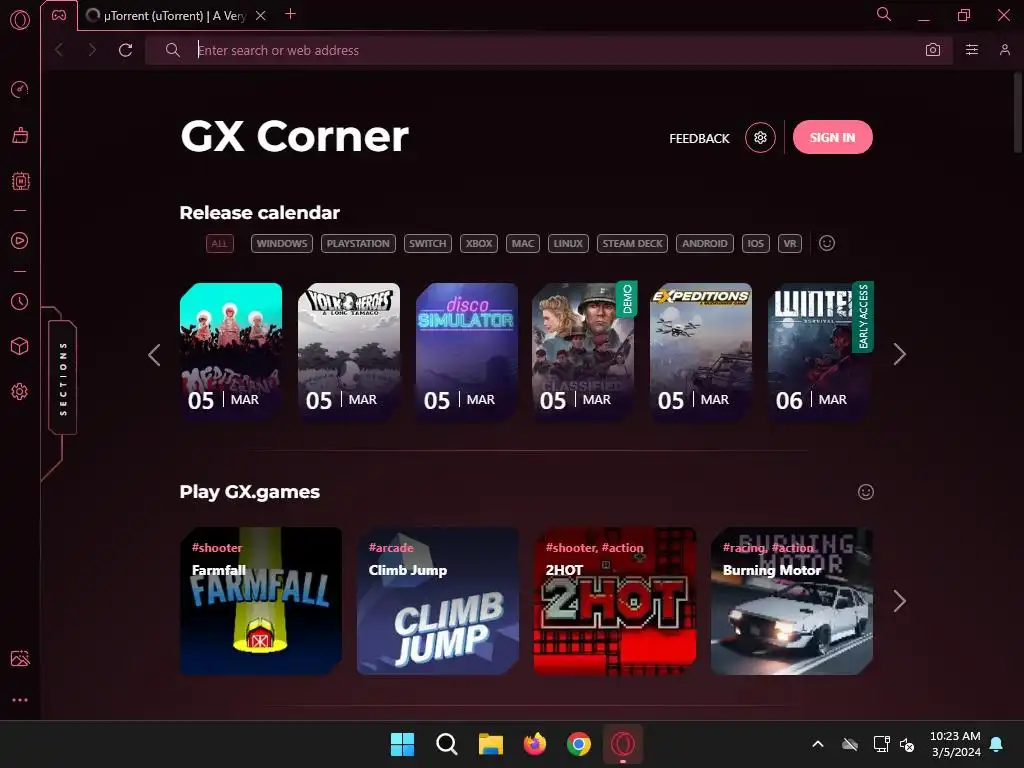
Task: Toggle the STEAM DECK platform filter
Action: [x=632, y=244]
